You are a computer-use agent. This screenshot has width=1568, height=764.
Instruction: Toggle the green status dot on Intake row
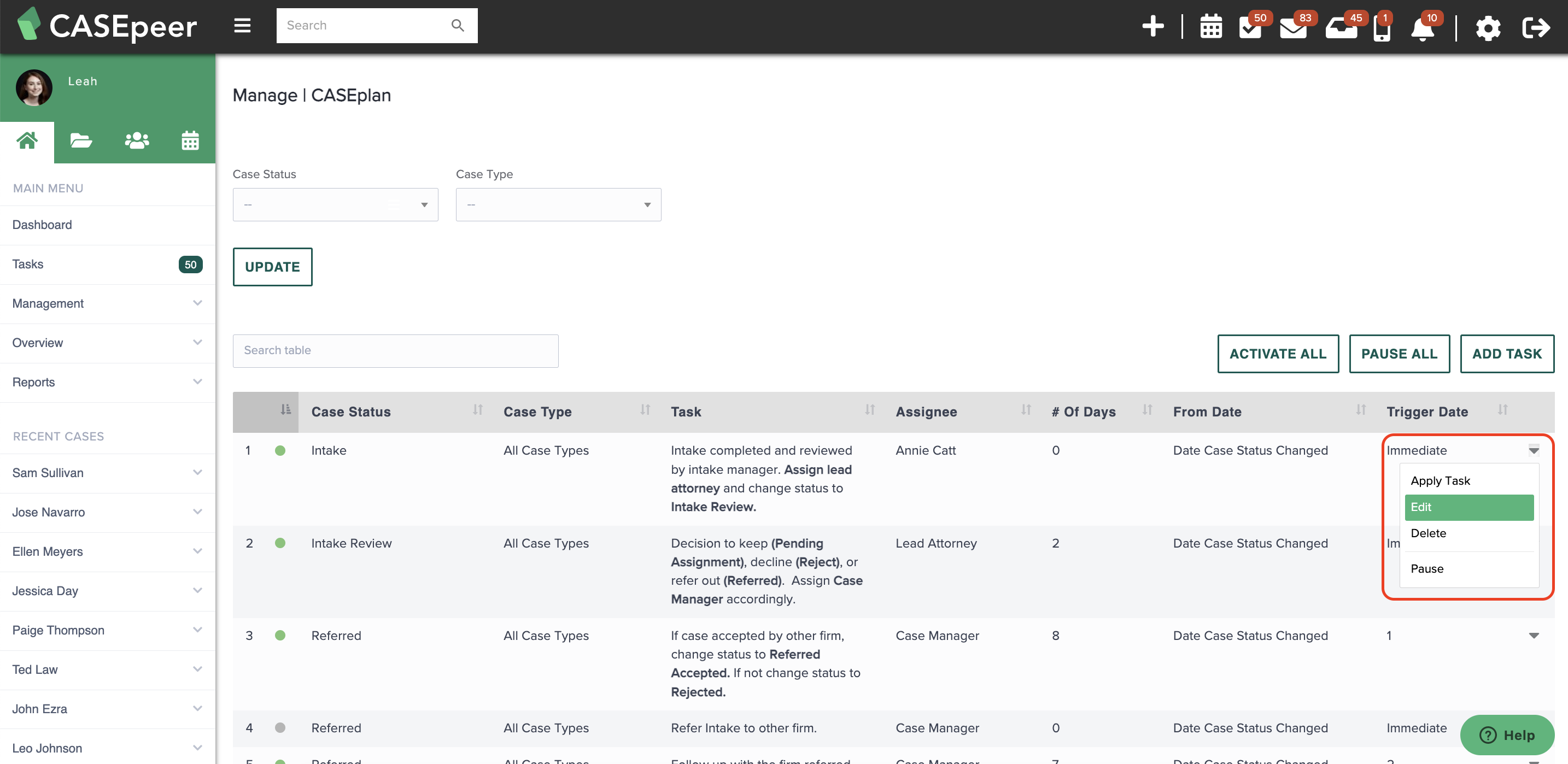pos(280,450)
